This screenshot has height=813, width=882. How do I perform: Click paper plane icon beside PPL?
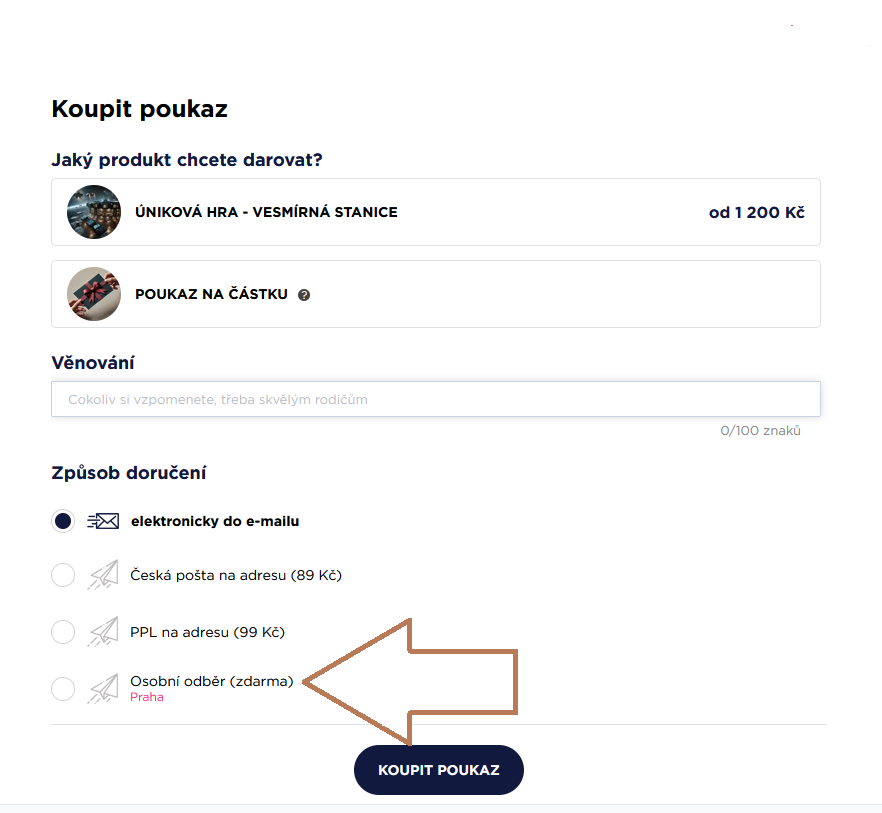coord(103,632)
